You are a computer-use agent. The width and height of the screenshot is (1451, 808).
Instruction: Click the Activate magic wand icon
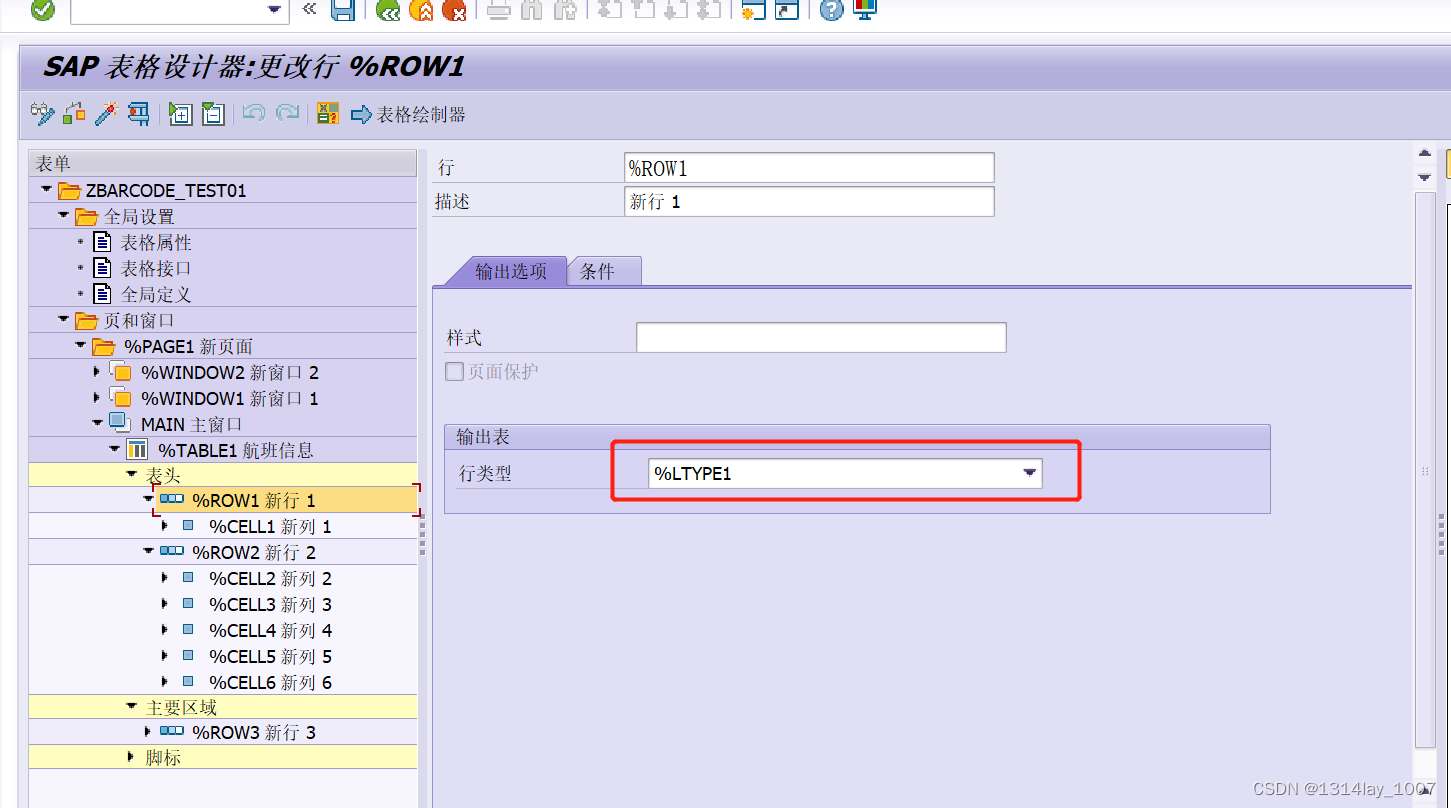coord(106,113)
